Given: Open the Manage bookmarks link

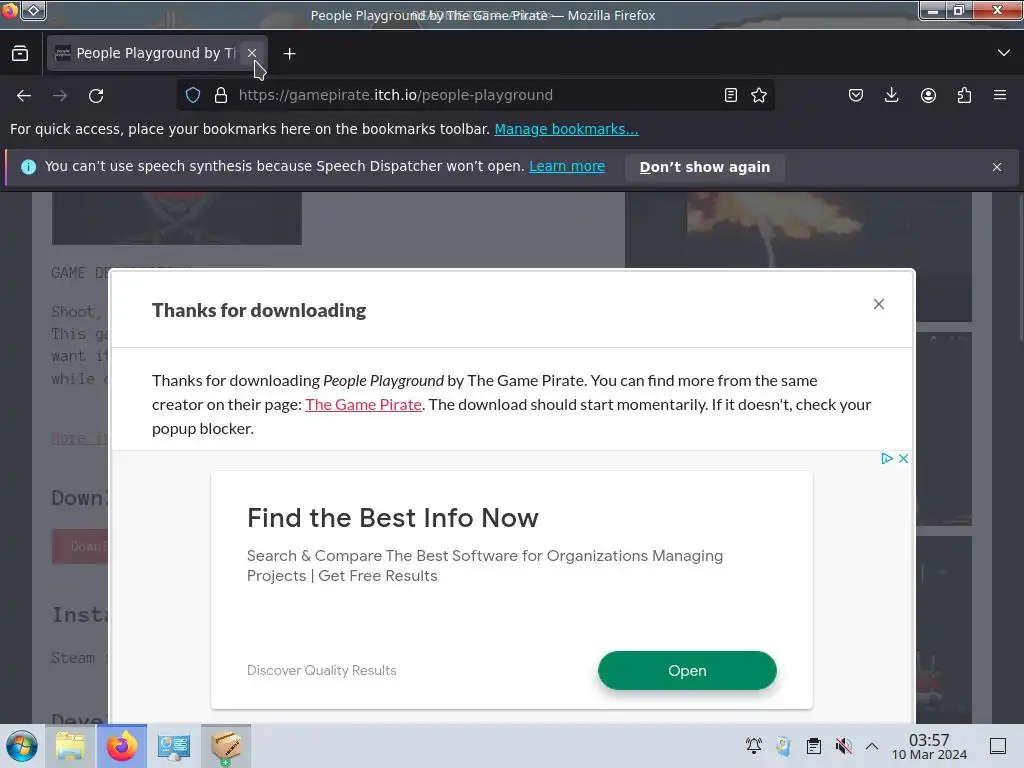Looking at the screenshot, I should (566, 129).
